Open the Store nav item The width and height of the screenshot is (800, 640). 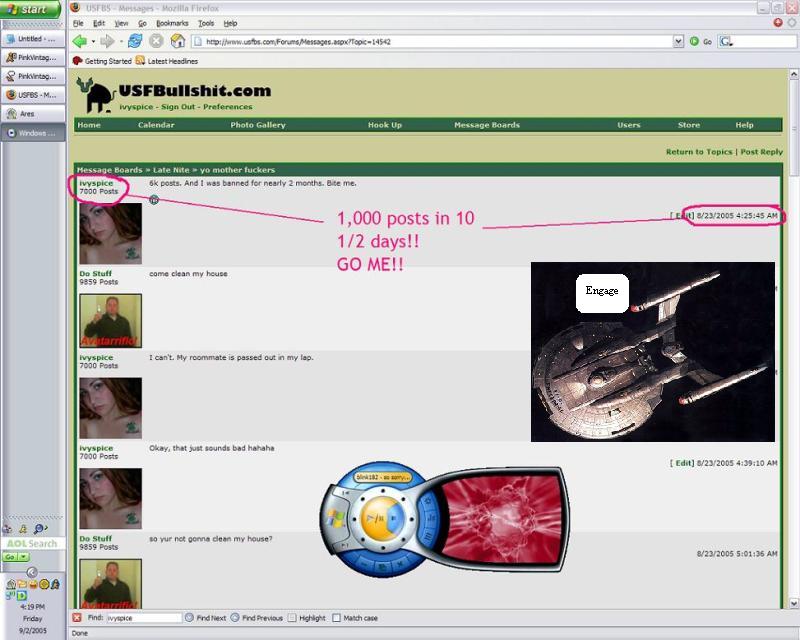click(x=689, y=125)
